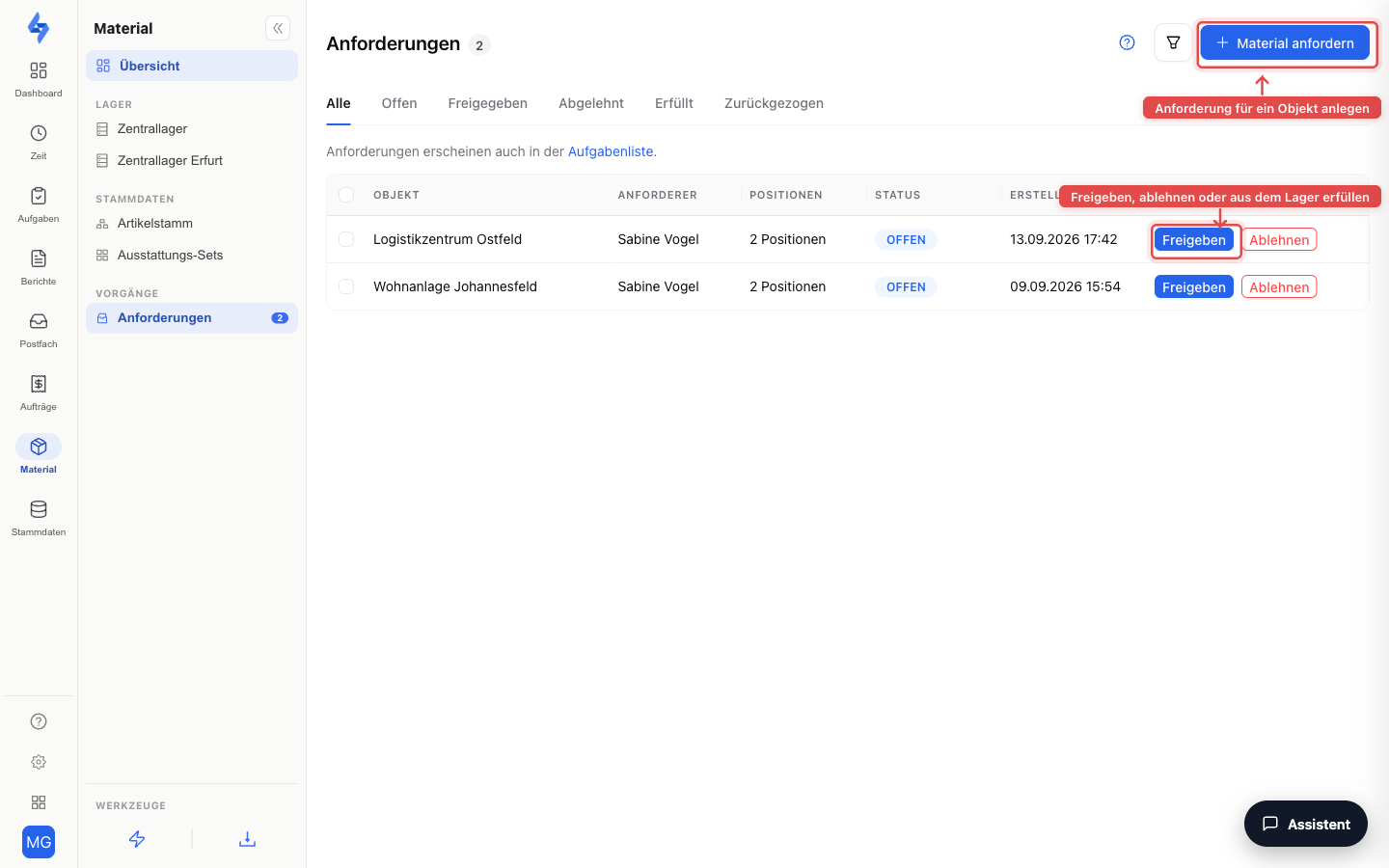
Task: Switch to the Offen tab
Action: [399, 103]
